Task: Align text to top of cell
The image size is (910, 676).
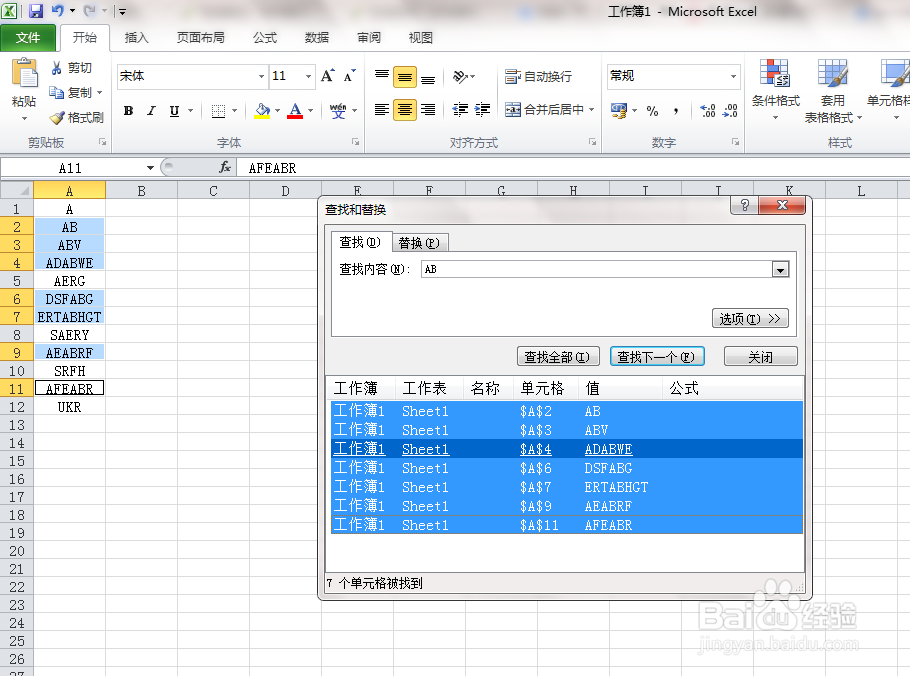Action: (x=382, y=76)
